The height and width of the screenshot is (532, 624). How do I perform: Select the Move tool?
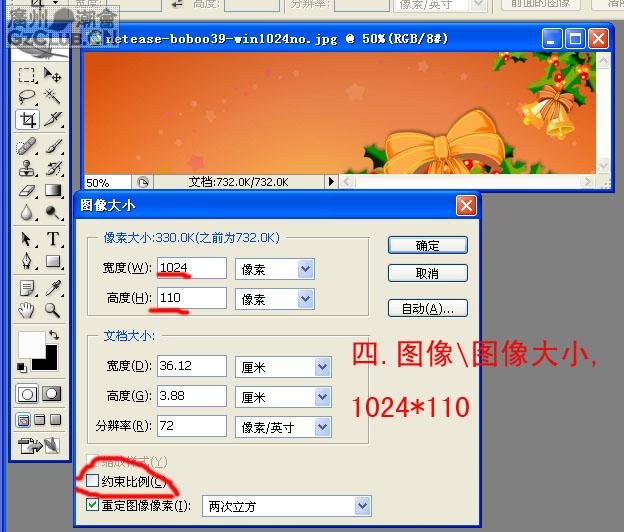(54, 75)
